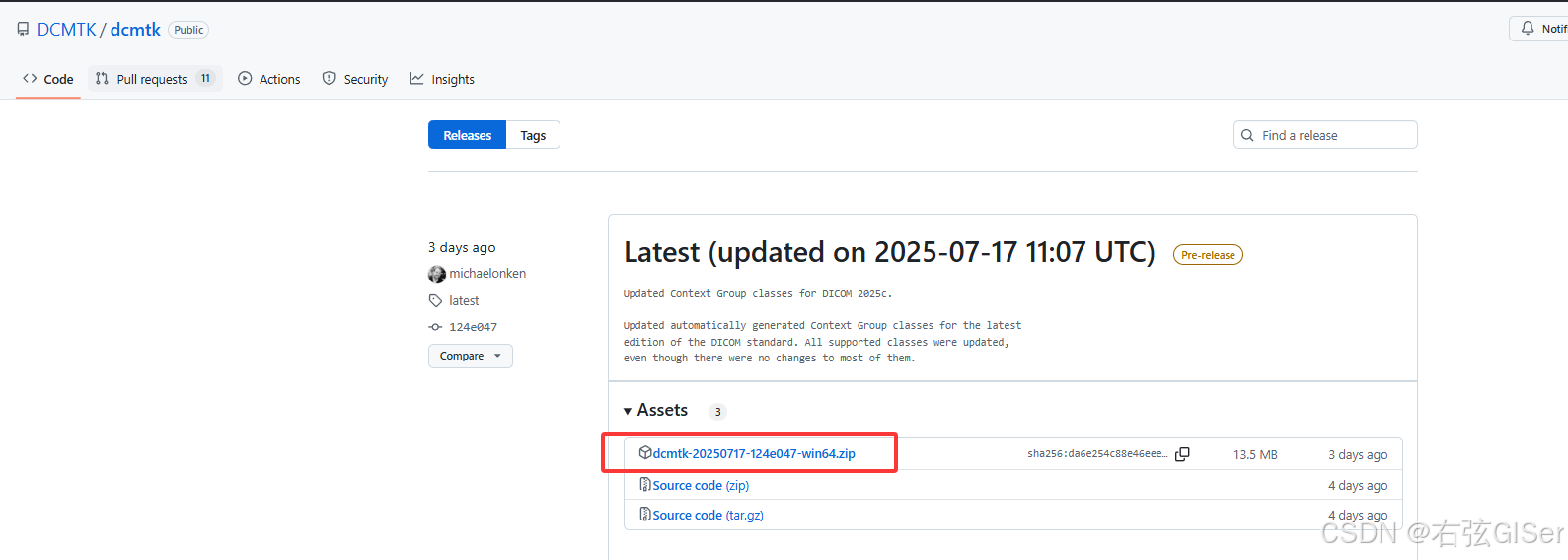Viewport: 1568px width, 560px height.
Task: Open commit 124e047 link
Action: (473, 327)
